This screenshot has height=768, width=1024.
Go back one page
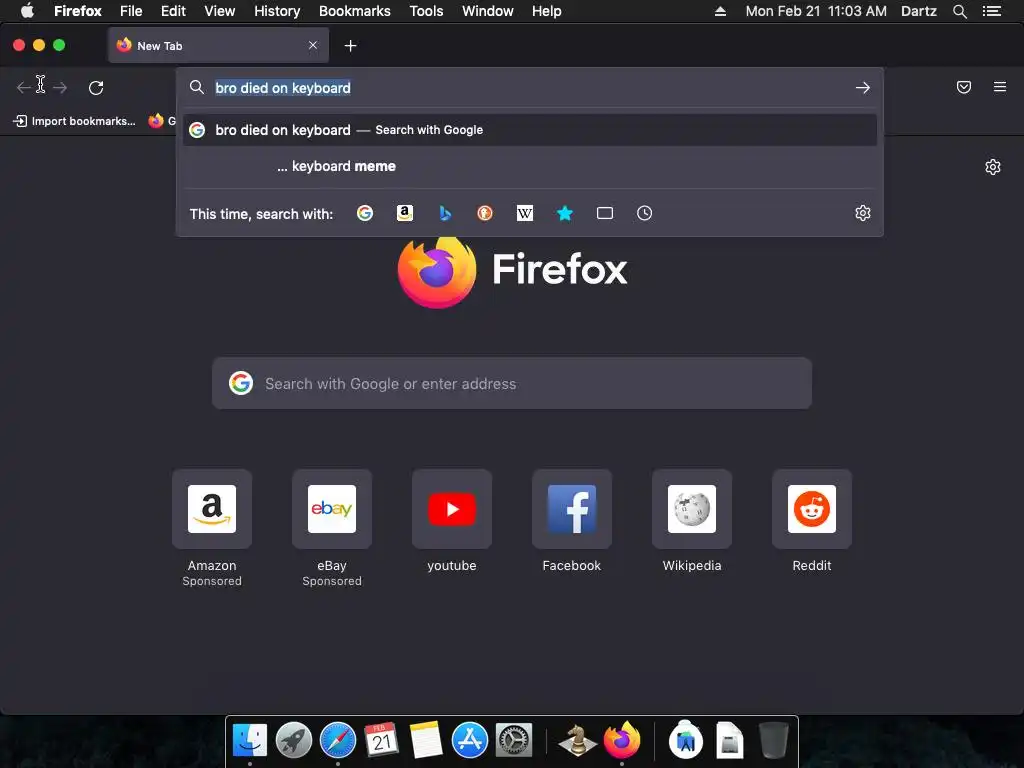click(x=24, y=88)
